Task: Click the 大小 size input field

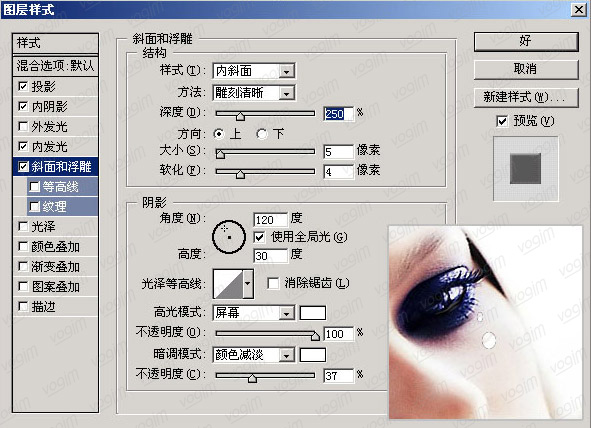Action: pyautogui.click(x=338, y=152)
